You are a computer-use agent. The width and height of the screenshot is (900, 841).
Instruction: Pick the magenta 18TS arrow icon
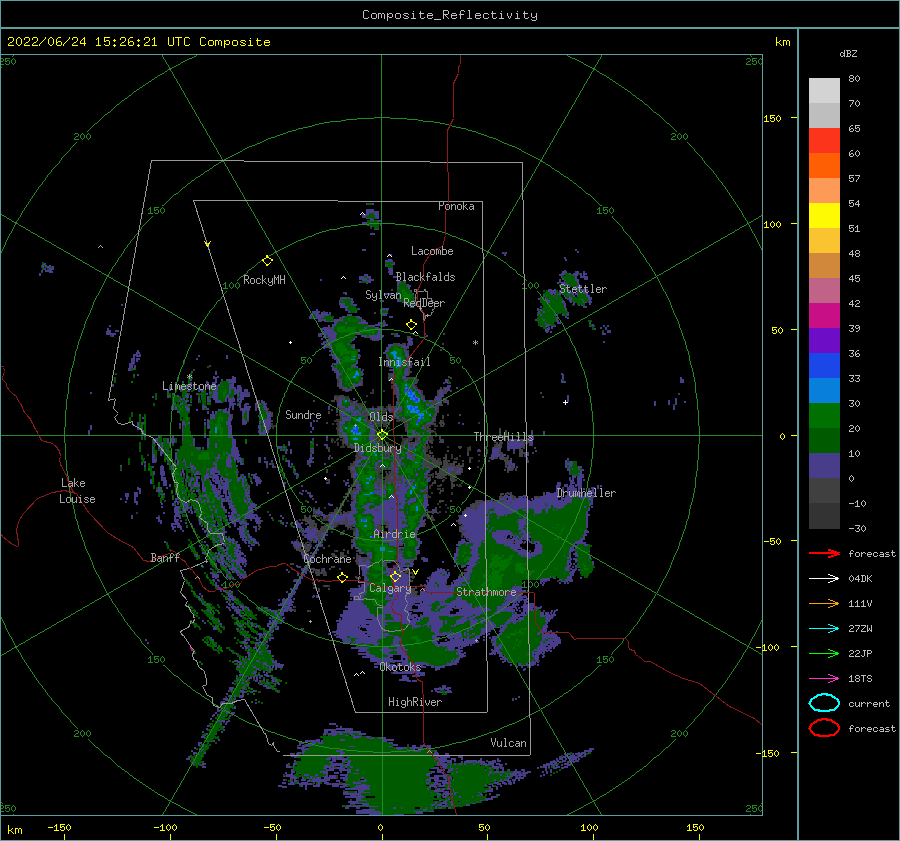tap(824, 679)
